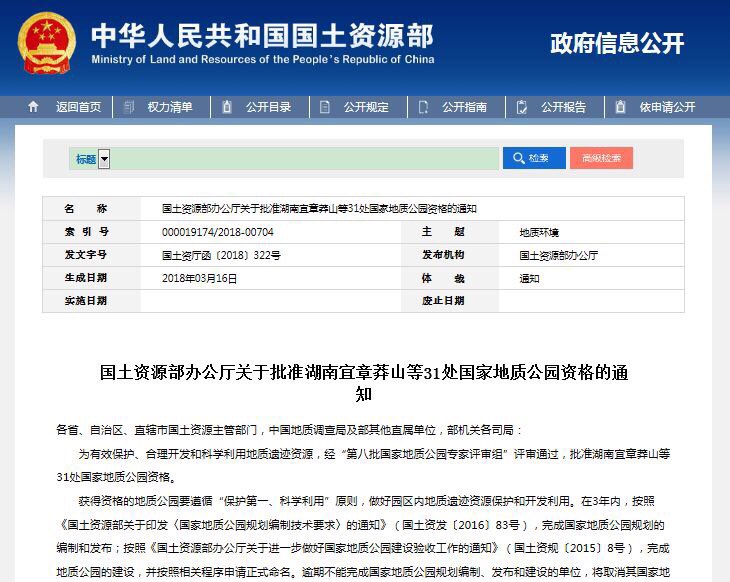Image resolution: width=730 pixels, height=582 pixels.
Task: Click the 发文字号 label cell
Action: pyautogui.click(x=91, y=255)
